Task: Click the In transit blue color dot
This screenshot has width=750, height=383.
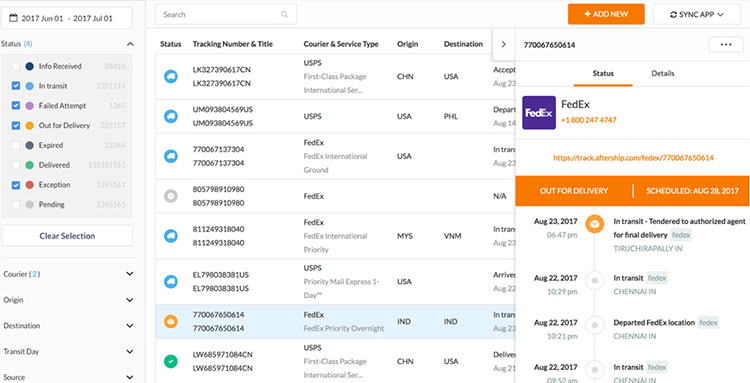Action: 30,86
